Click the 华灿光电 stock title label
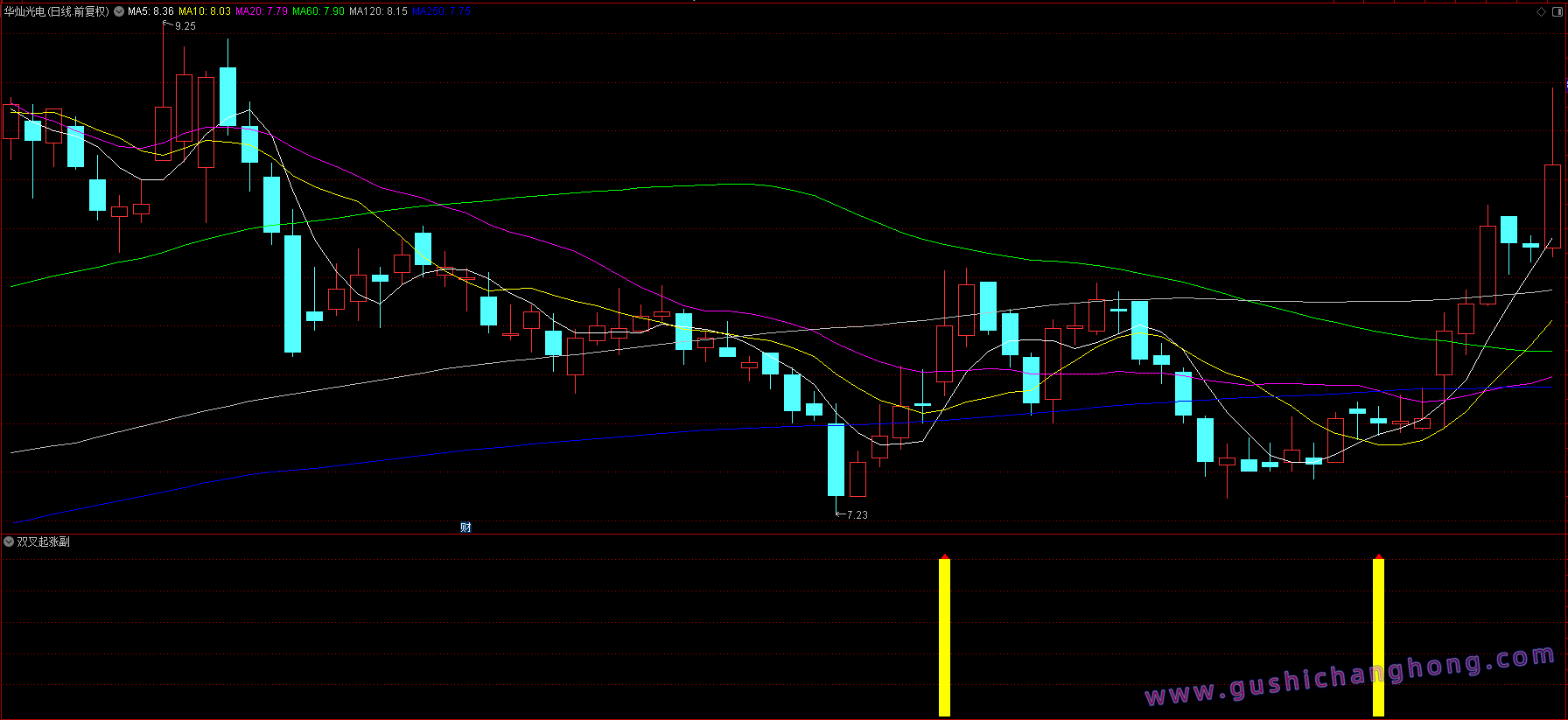This screenshot has width=1568, height=720. (56, 11)
